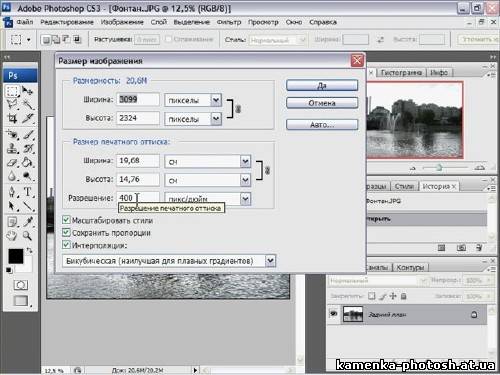Select the Move tool
Viewport: 500px width, 375px height.
point(27,91)
